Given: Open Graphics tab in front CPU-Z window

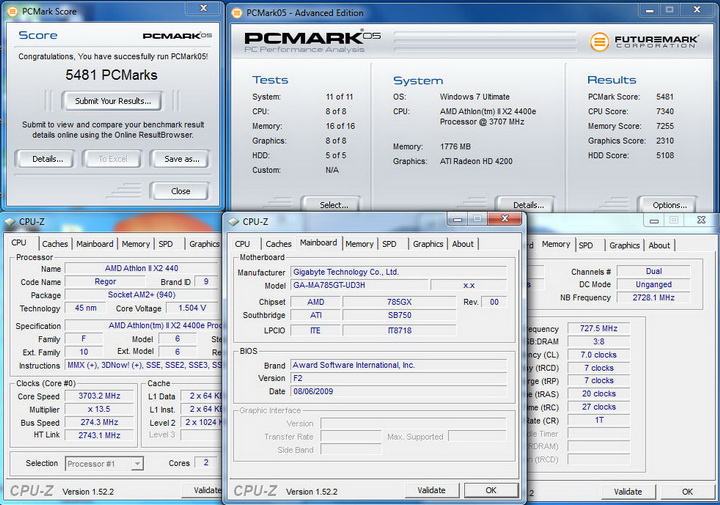Looking at the screenshot, I should (x=428, y=244).
